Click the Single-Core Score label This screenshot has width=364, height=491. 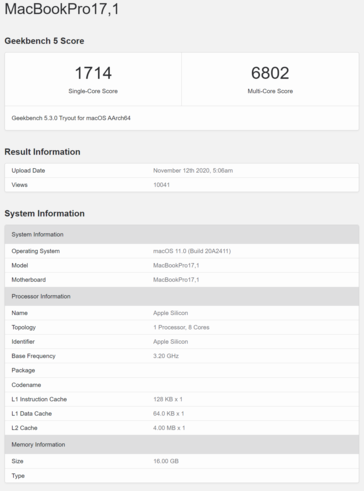pyautogui.click(x=93, y=91)
